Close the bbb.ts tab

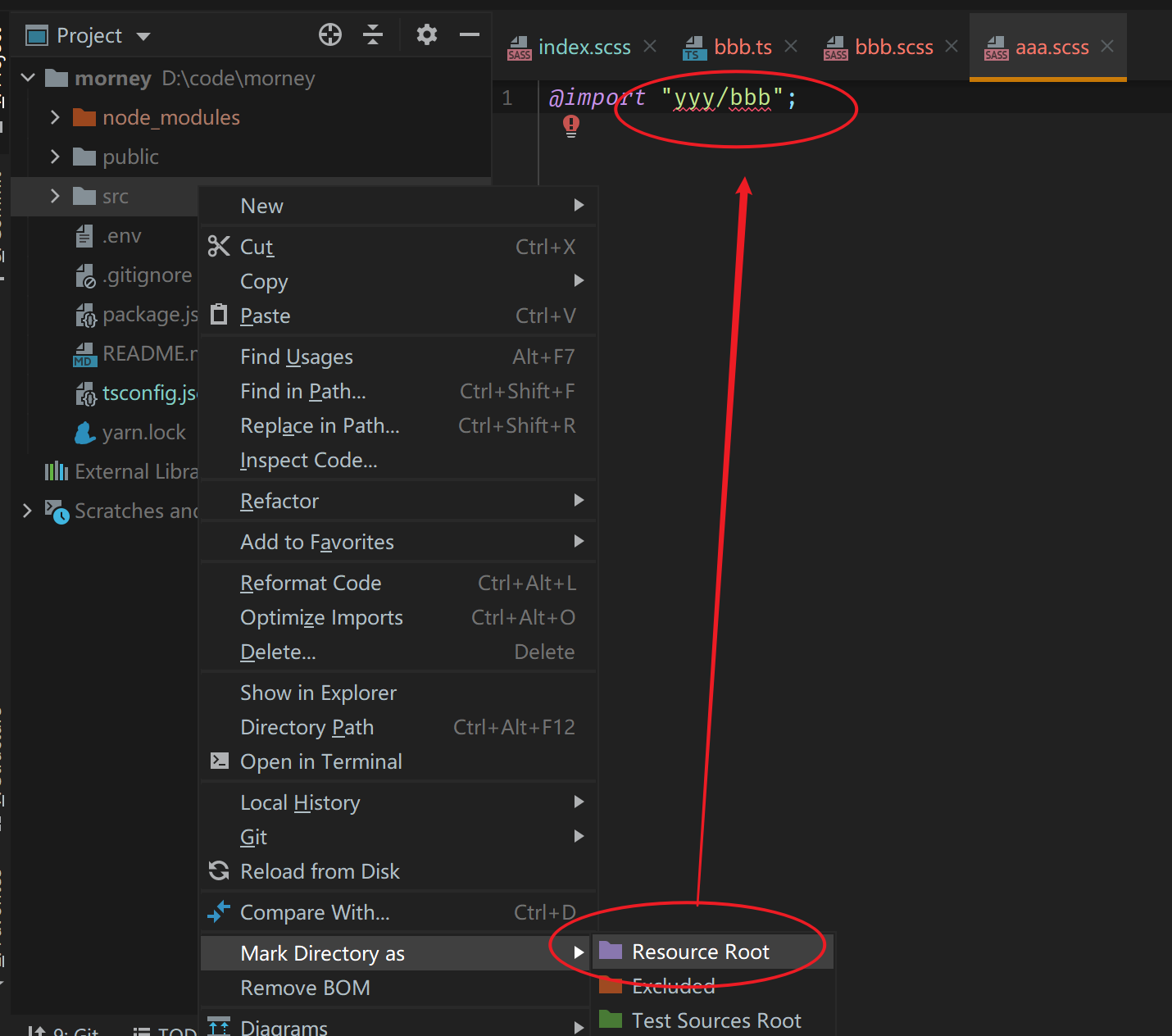[791, 46]
